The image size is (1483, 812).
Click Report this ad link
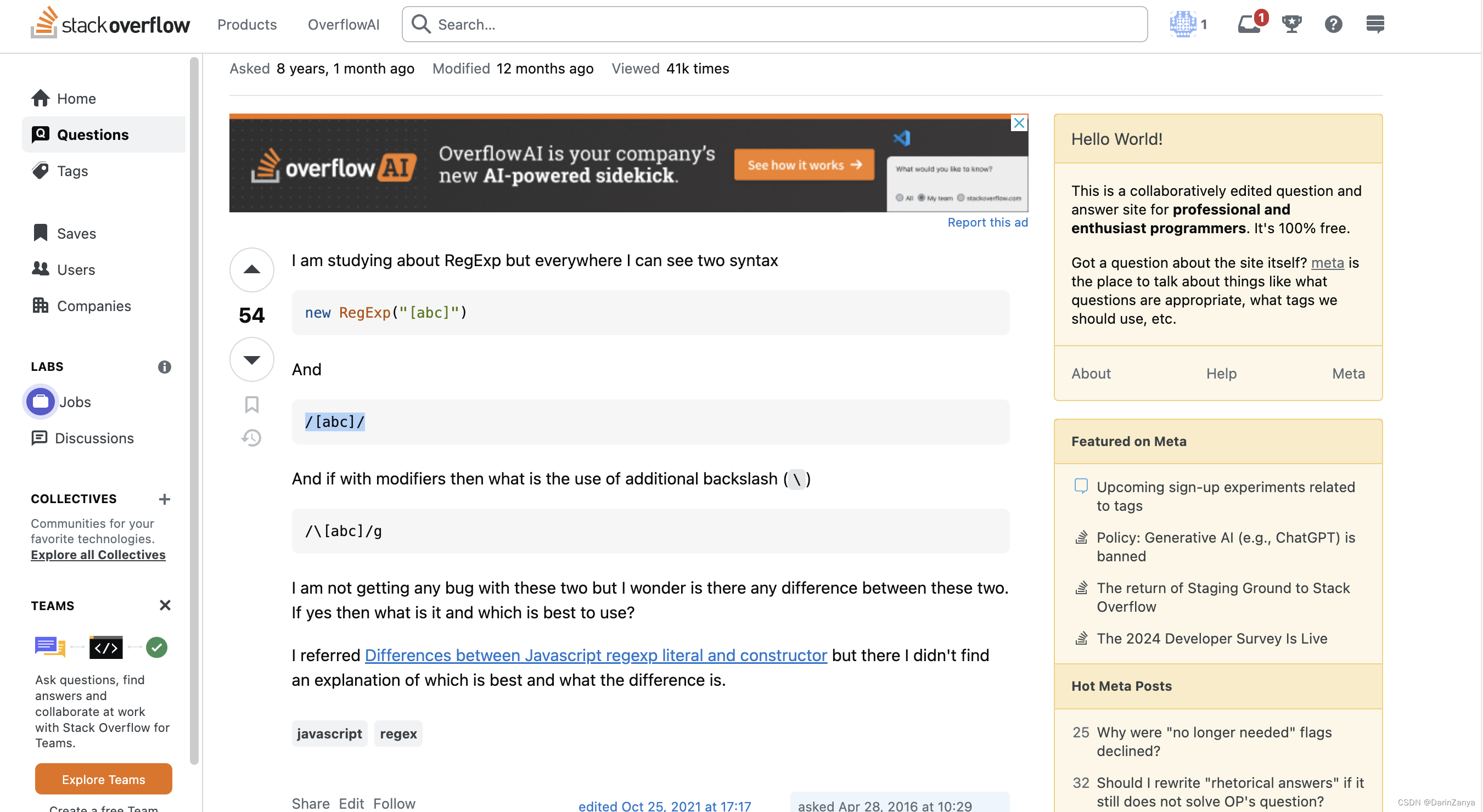(987, 222)
